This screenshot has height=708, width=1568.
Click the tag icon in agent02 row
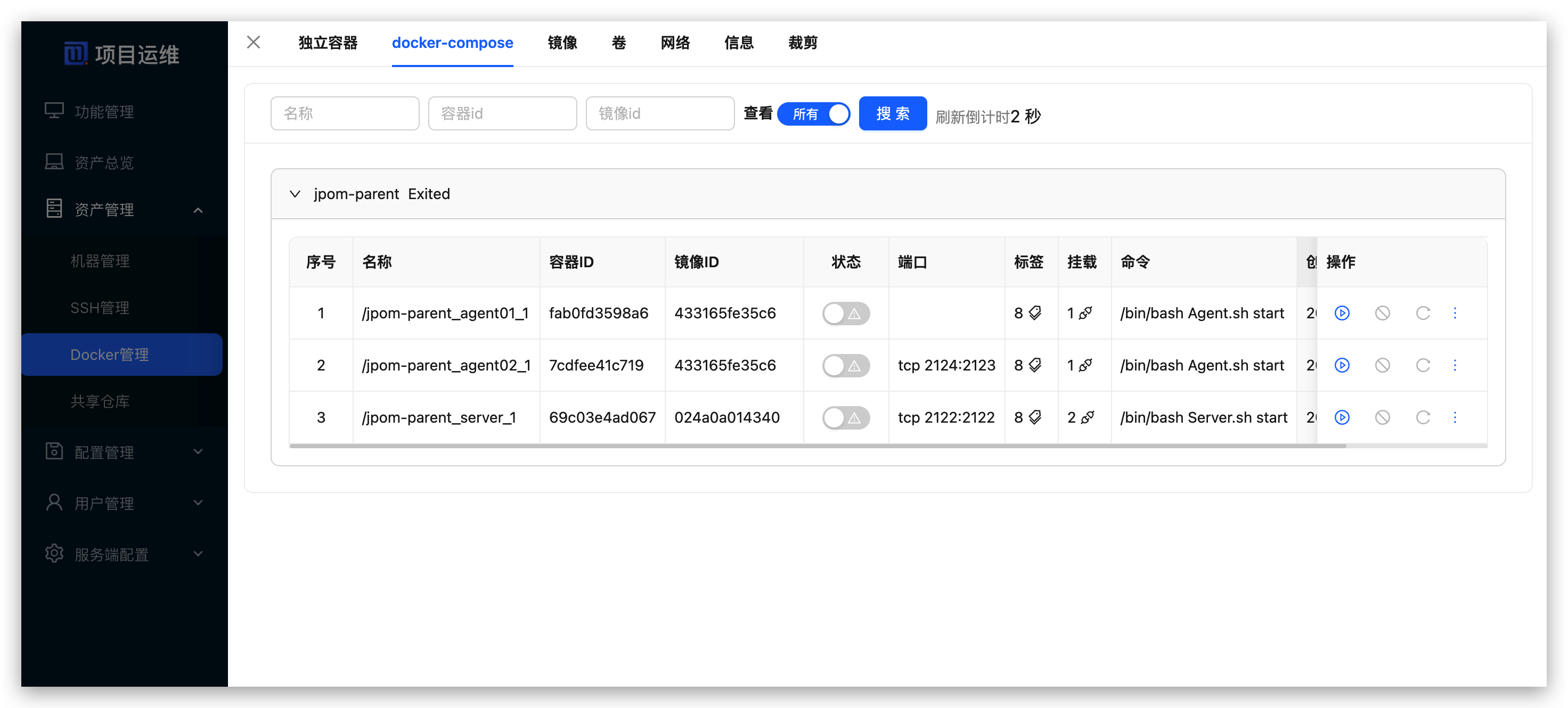pyautogui.click(x=1035, y=366)
